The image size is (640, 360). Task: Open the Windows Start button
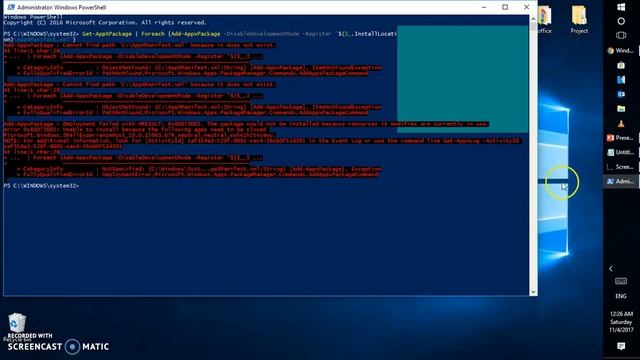click(x=621, y=7)
